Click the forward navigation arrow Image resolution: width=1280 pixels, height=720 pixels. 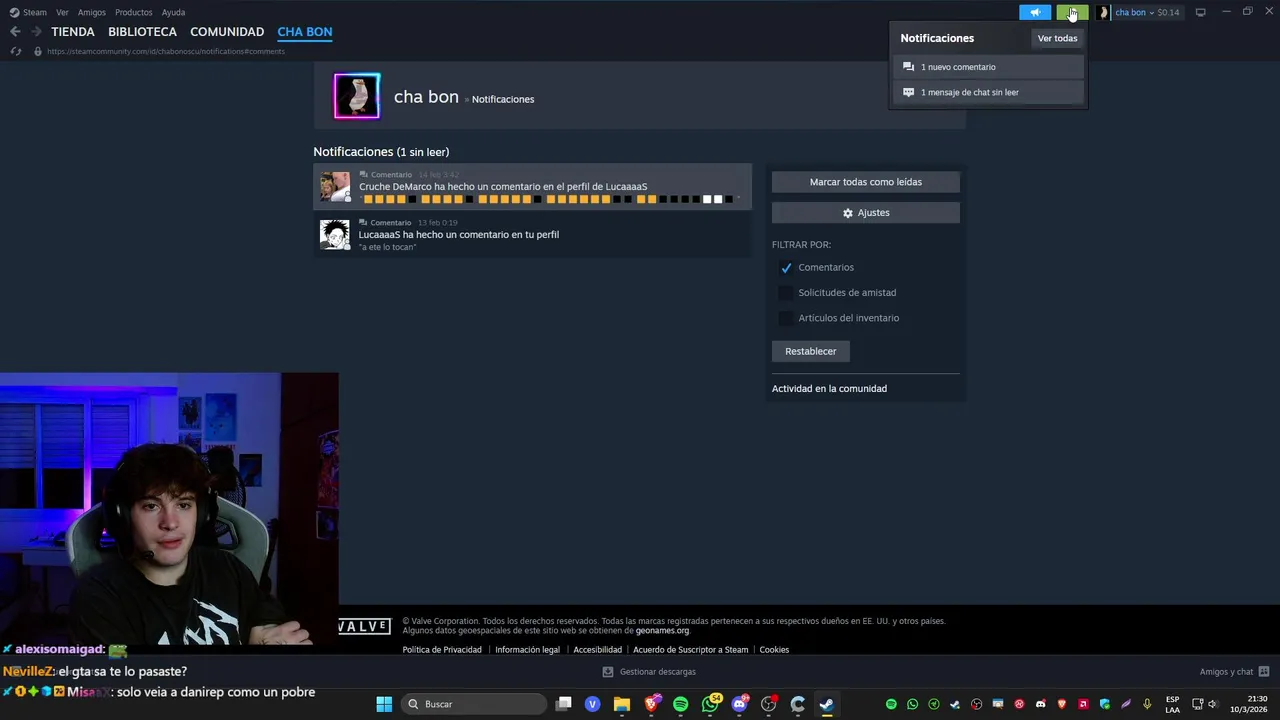point(36,32)
